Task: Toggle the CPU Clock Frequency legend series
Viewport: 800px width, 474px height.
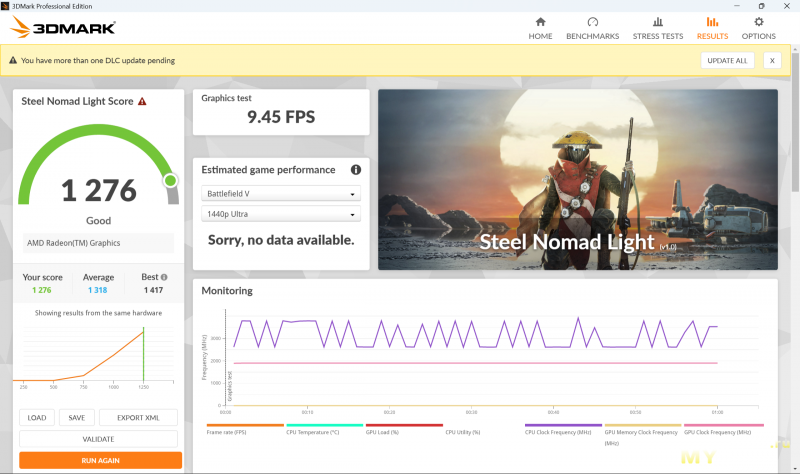Action: (x=563, y=428)
